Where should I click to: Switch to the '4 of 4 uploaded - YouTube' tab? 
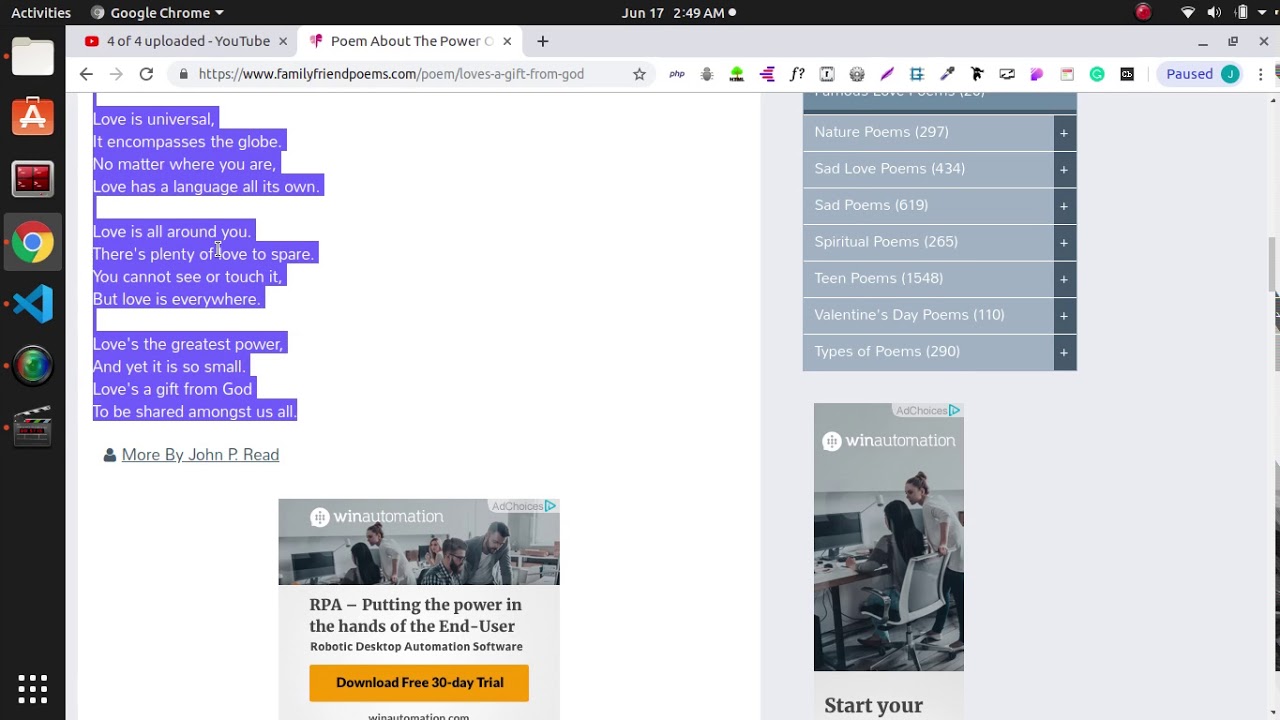pos(186,41)
